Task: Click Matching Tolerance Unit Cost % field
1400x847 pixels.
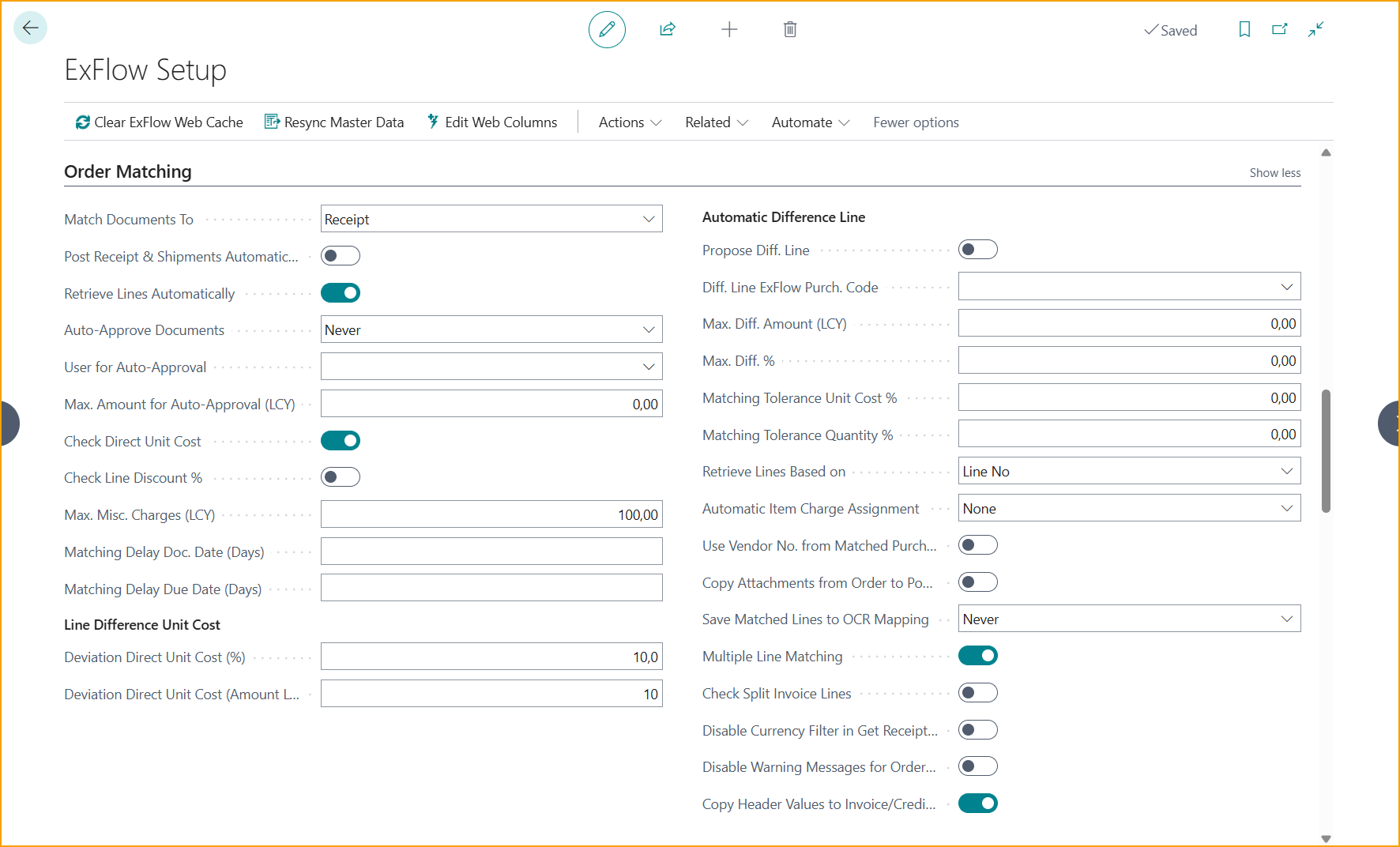Action: point(1129,397)
